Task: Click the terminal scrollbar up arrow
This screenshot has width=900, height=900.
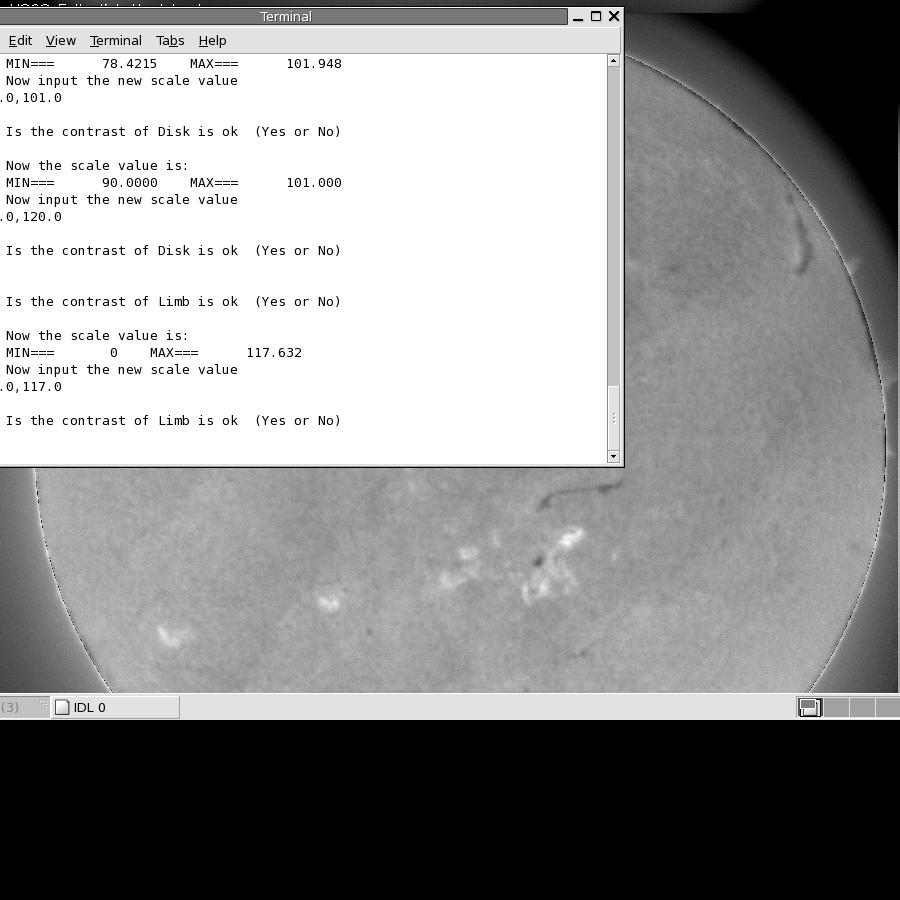Action: [613, 61]
